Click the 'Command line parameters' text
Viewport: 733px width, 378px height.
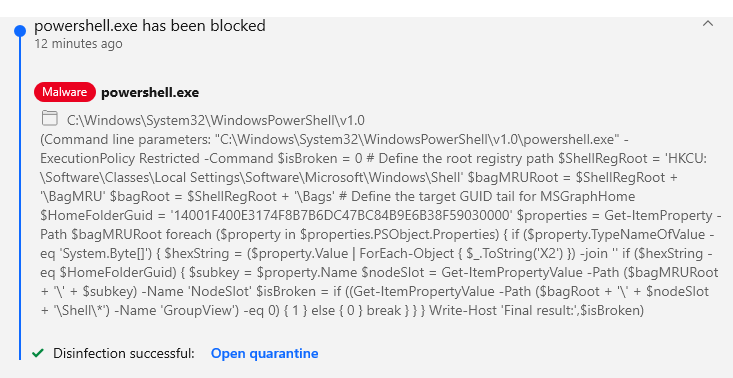pyautogui.click(x=126, y=140)
